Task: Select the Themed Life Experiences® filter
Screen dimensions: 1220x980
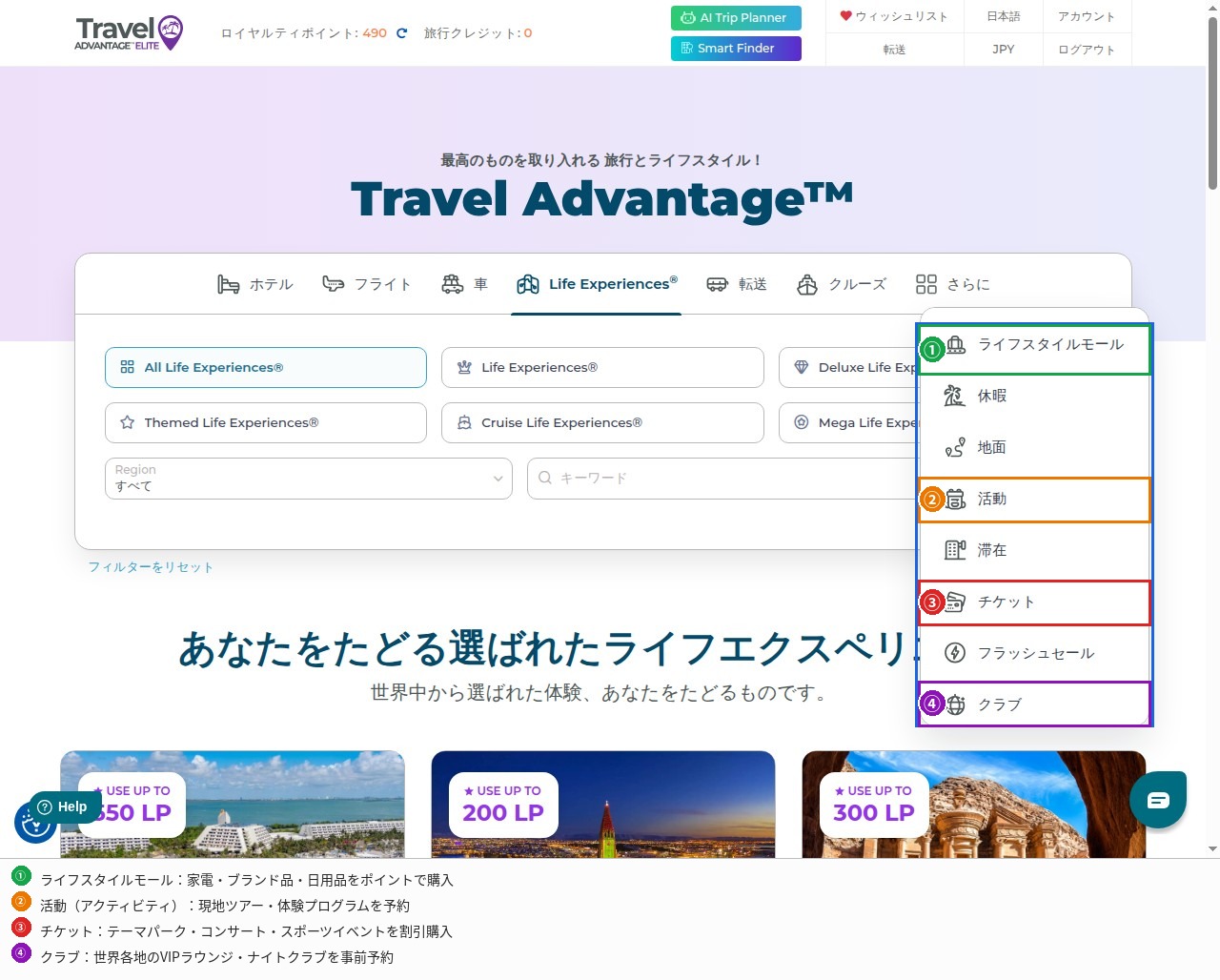Action: [x=266, y=422]
